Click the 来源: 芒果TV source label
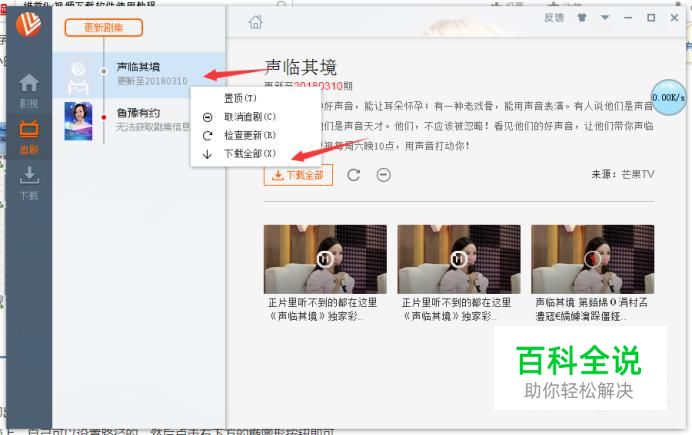The width and height of the screenshot is (692, 435). 623,174
